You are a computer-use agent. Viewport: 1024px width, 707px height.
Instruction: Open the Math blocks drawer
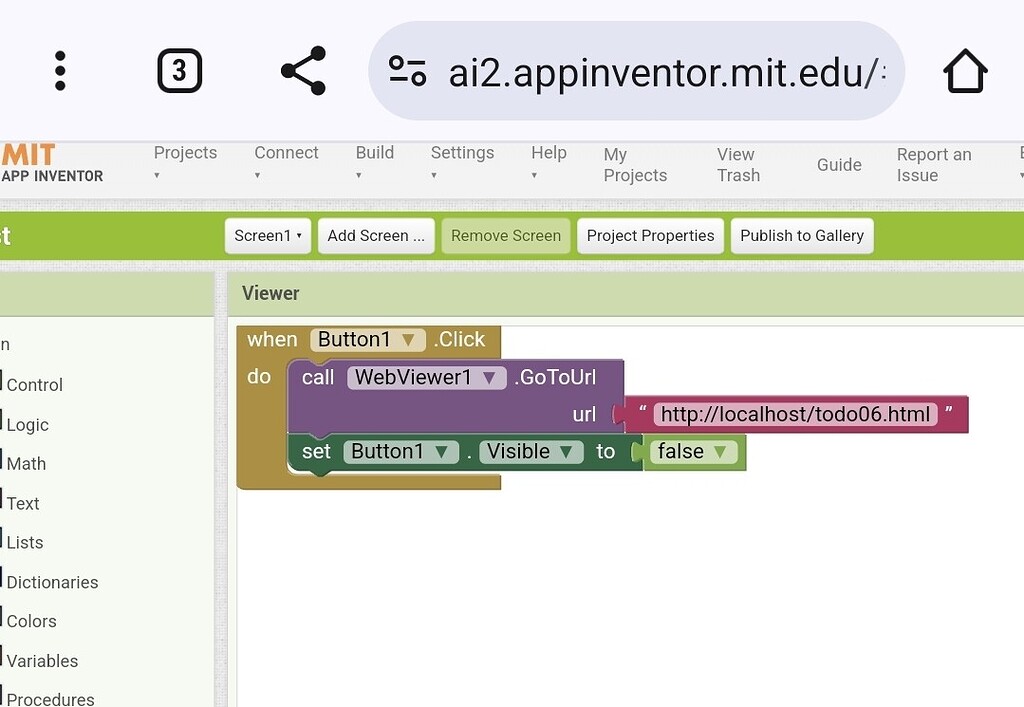tap(25, 463)
